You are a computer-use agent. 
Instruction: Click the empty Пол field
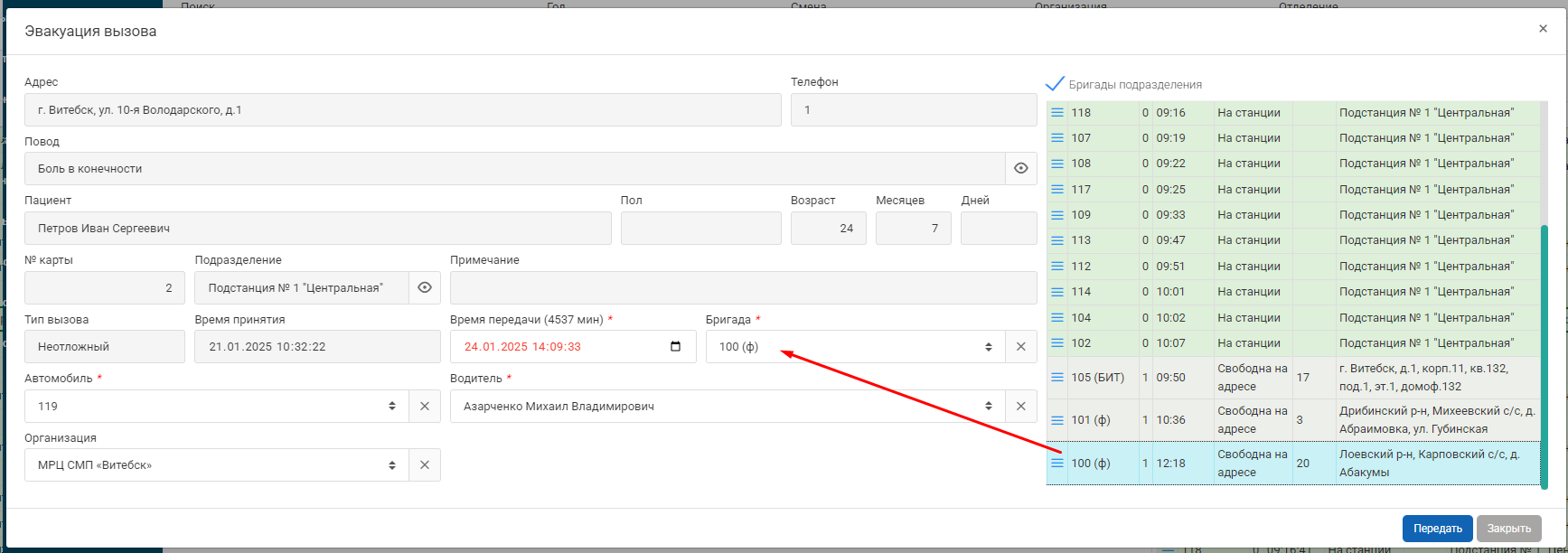pos(701,229)
